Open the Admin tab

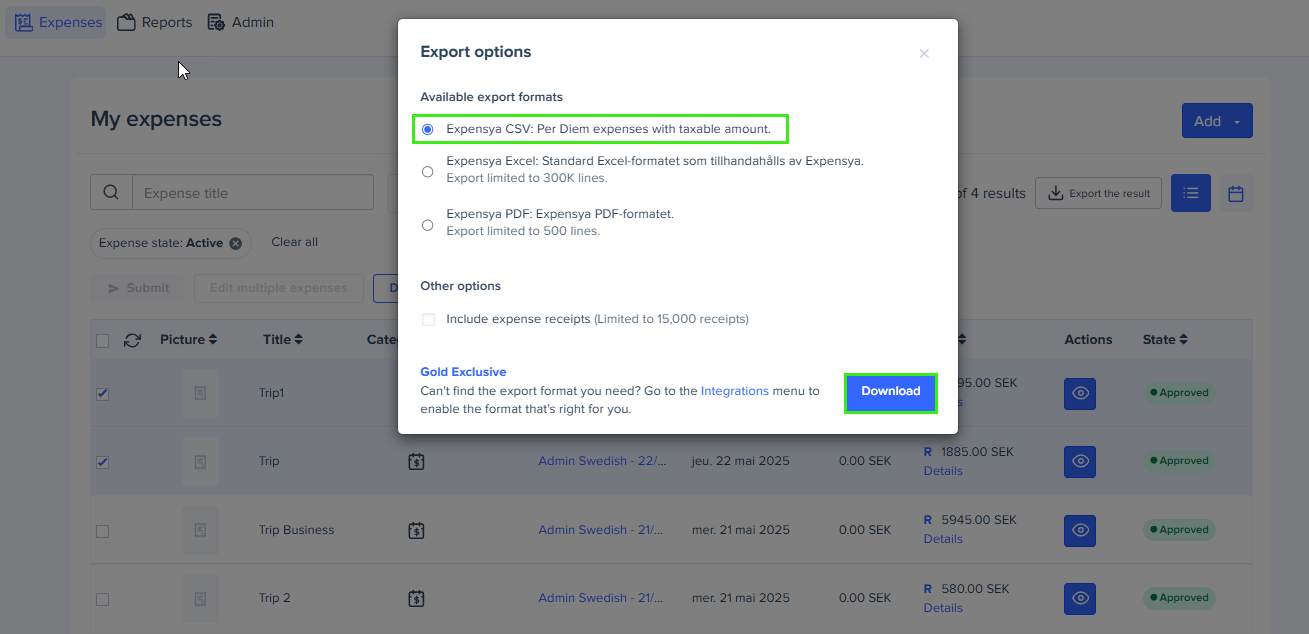coord(240,22)
